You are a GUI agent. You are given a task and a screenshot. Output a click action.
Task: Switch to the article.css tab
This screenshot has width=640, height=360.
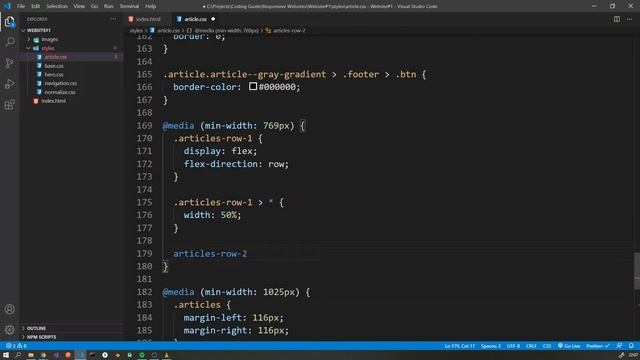coord(195,19)
